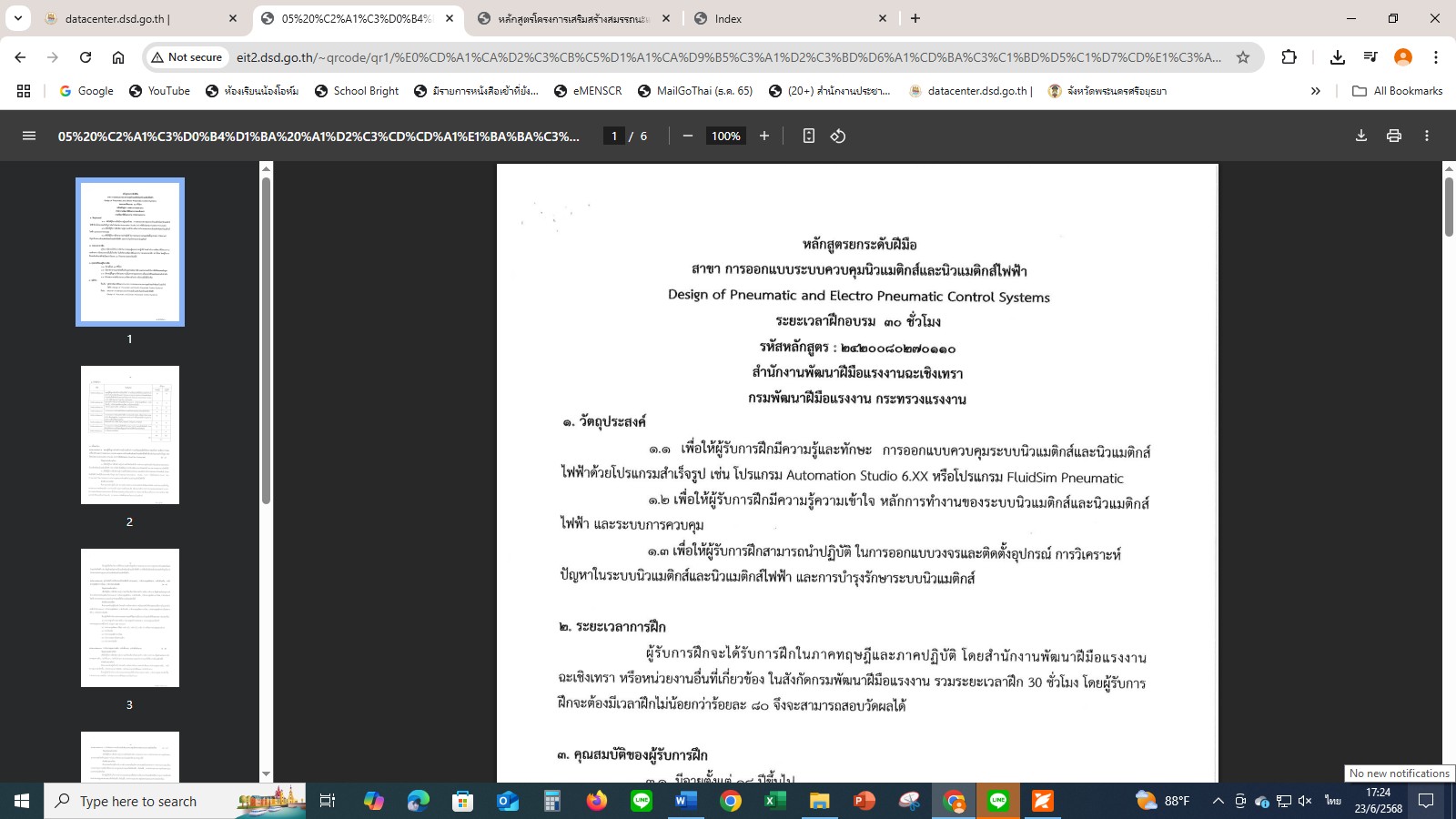1456x819 pixels.
Task: Click the thumbnail panel scrollbar
Action: [x=266, y=341]
